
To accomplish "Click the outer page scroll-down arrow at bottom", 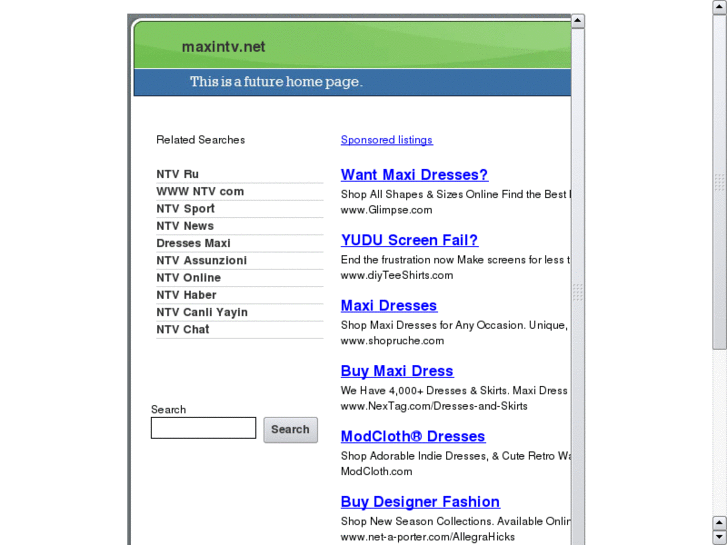I will (720, 537).
